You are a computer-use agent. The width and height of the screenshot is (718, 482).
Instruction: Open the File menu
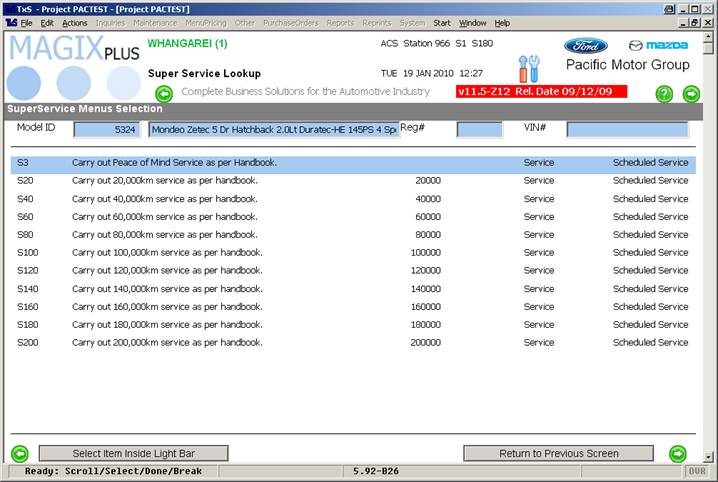(26, 22)
